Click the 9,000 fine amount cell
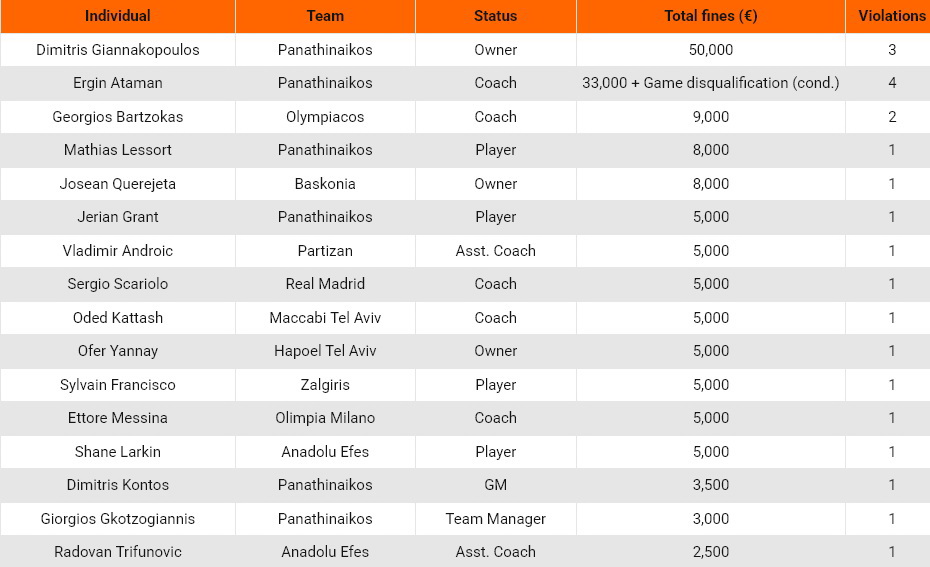The height and width of the screenshot is (567, 930). point(710,117)
